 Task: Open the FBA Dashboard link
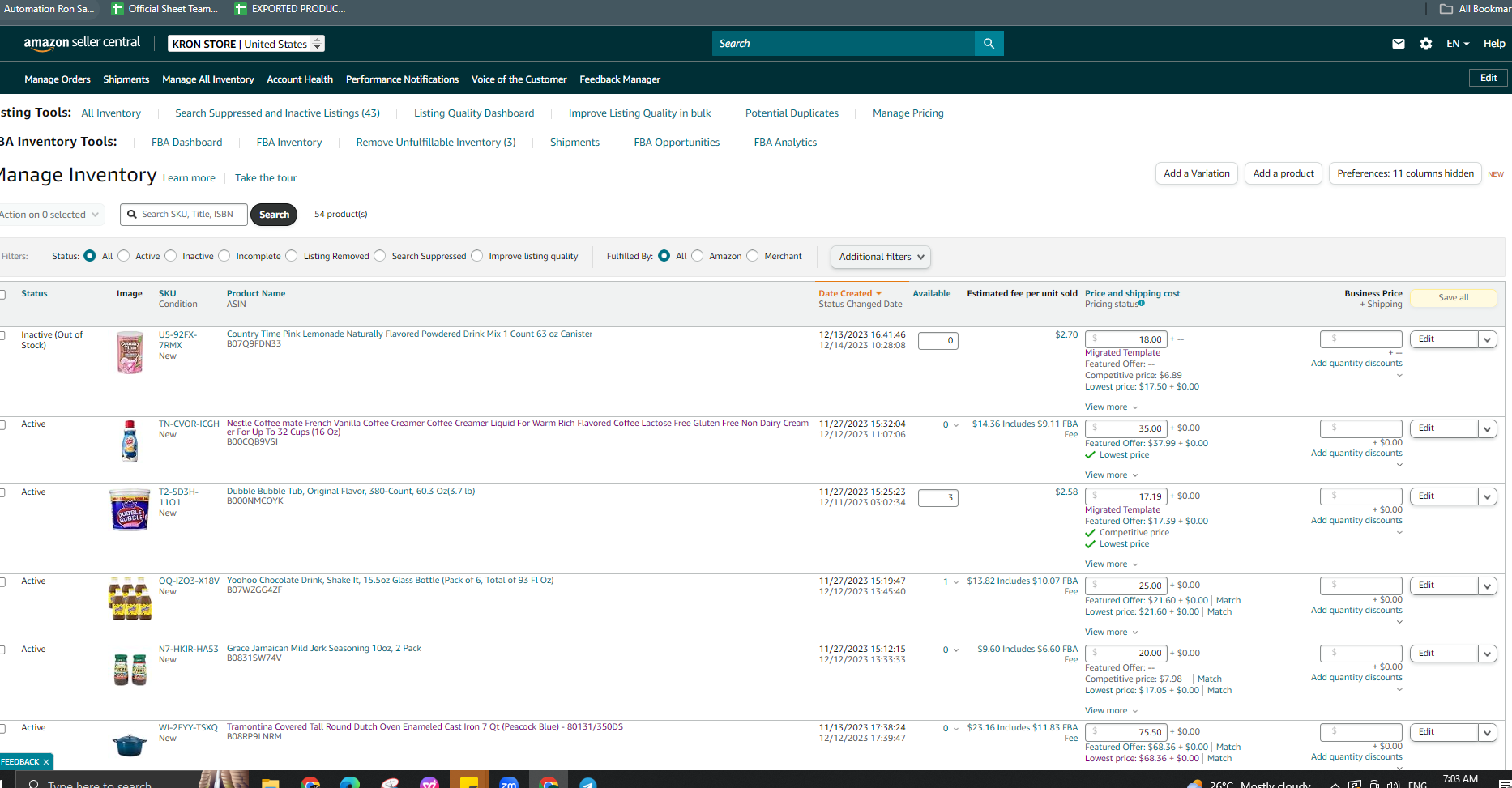click(186, 143)
